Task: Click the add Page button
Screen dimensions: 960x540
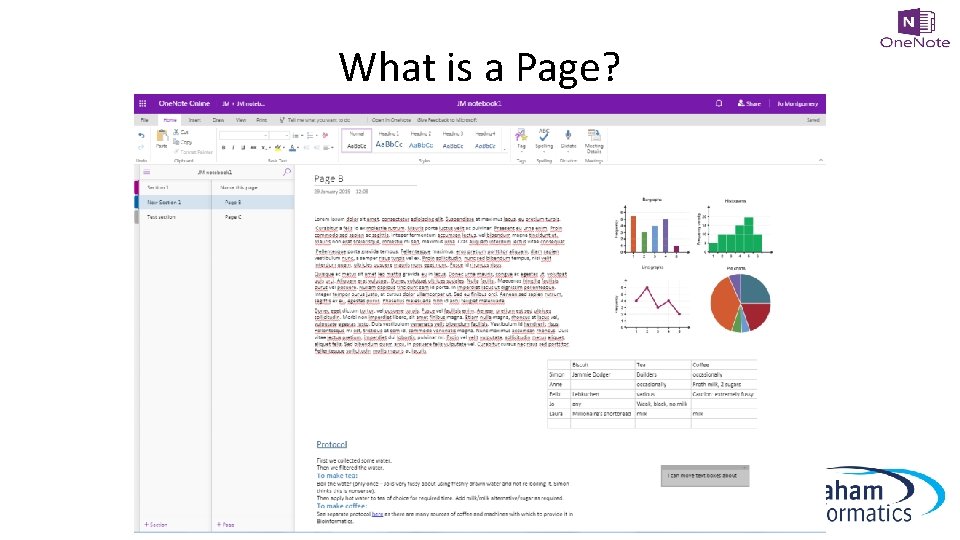Action: (225, 525)
